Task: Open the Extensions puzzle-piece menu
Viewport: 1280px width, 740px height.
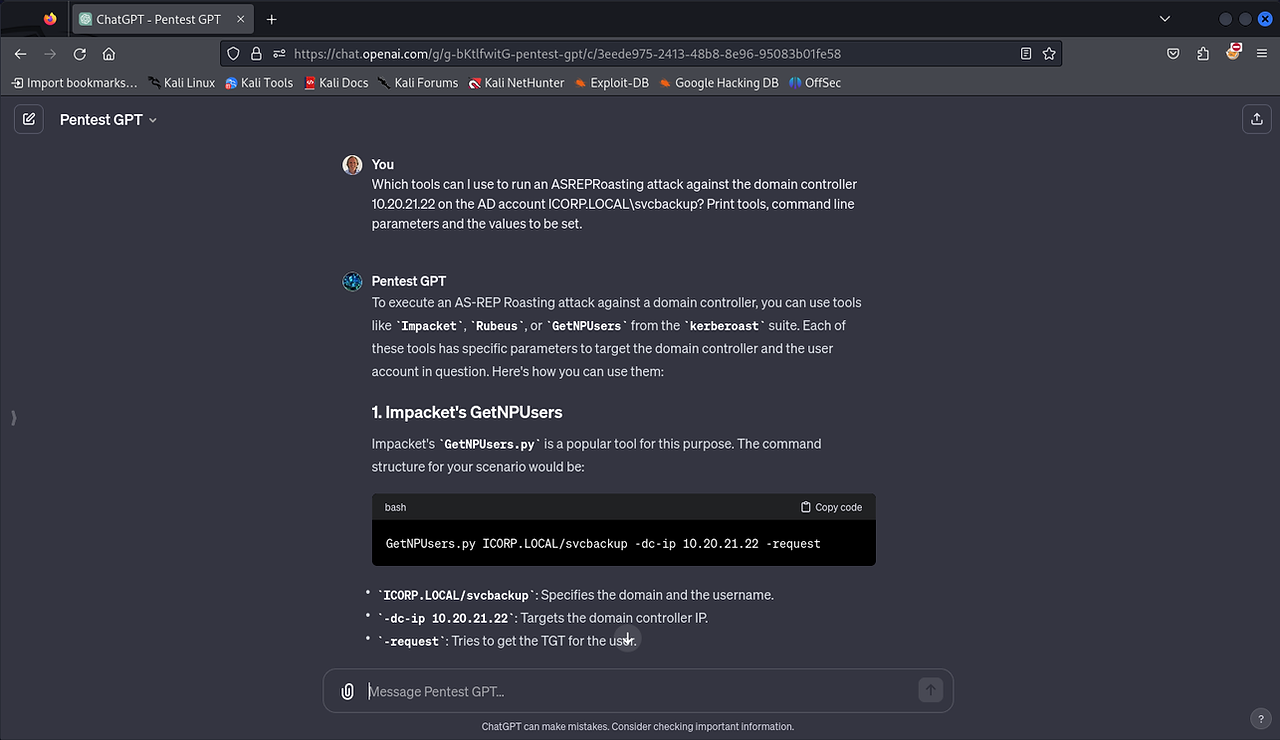Action: point(1203,54)
